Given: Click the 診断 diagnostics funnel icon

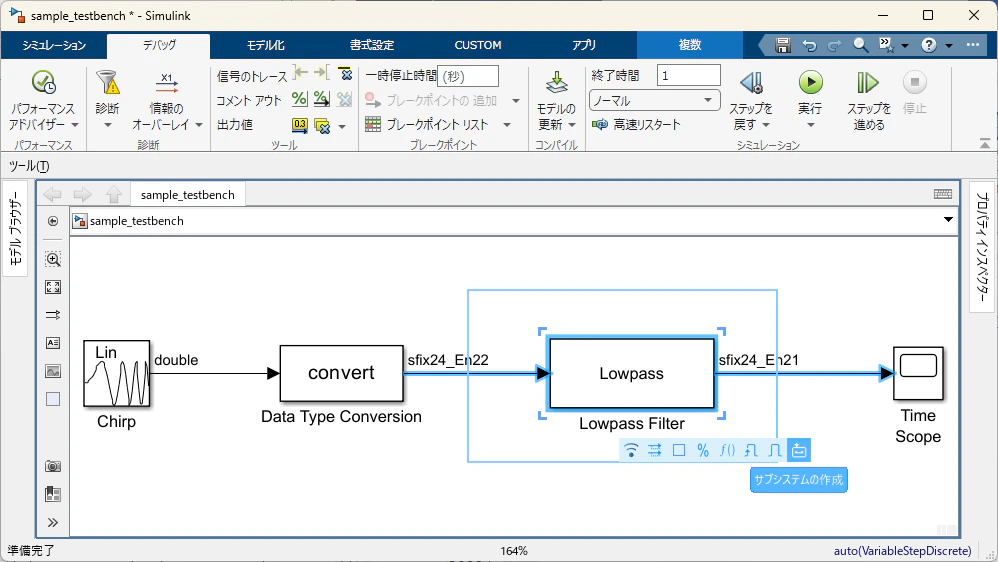Looking at the screenshot, I should 108,82.
